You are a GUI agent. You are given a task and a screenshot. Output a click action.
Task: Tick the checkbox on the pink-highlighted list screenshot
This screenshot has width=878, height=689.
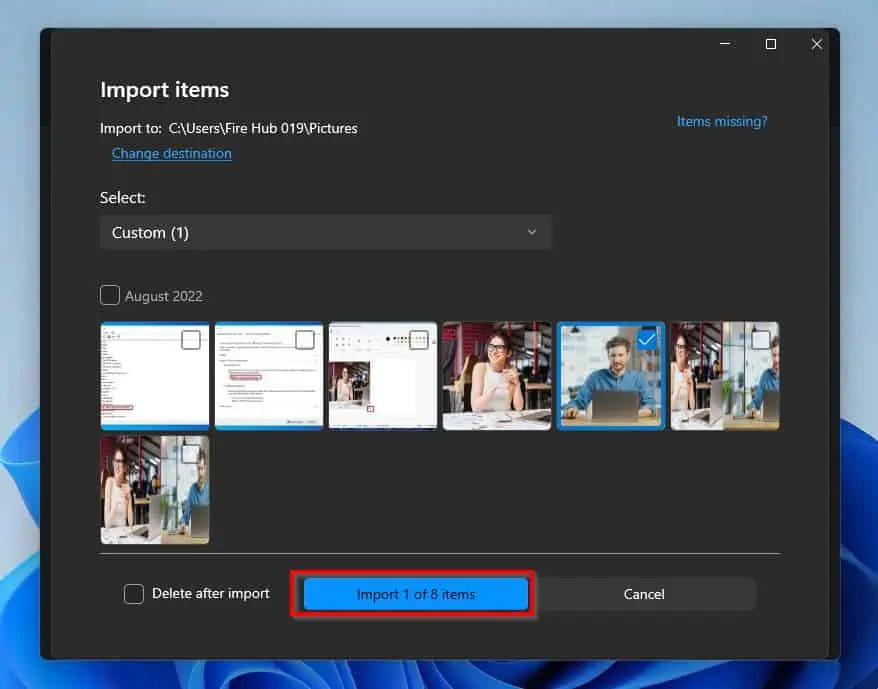click(x=191, y=339)
